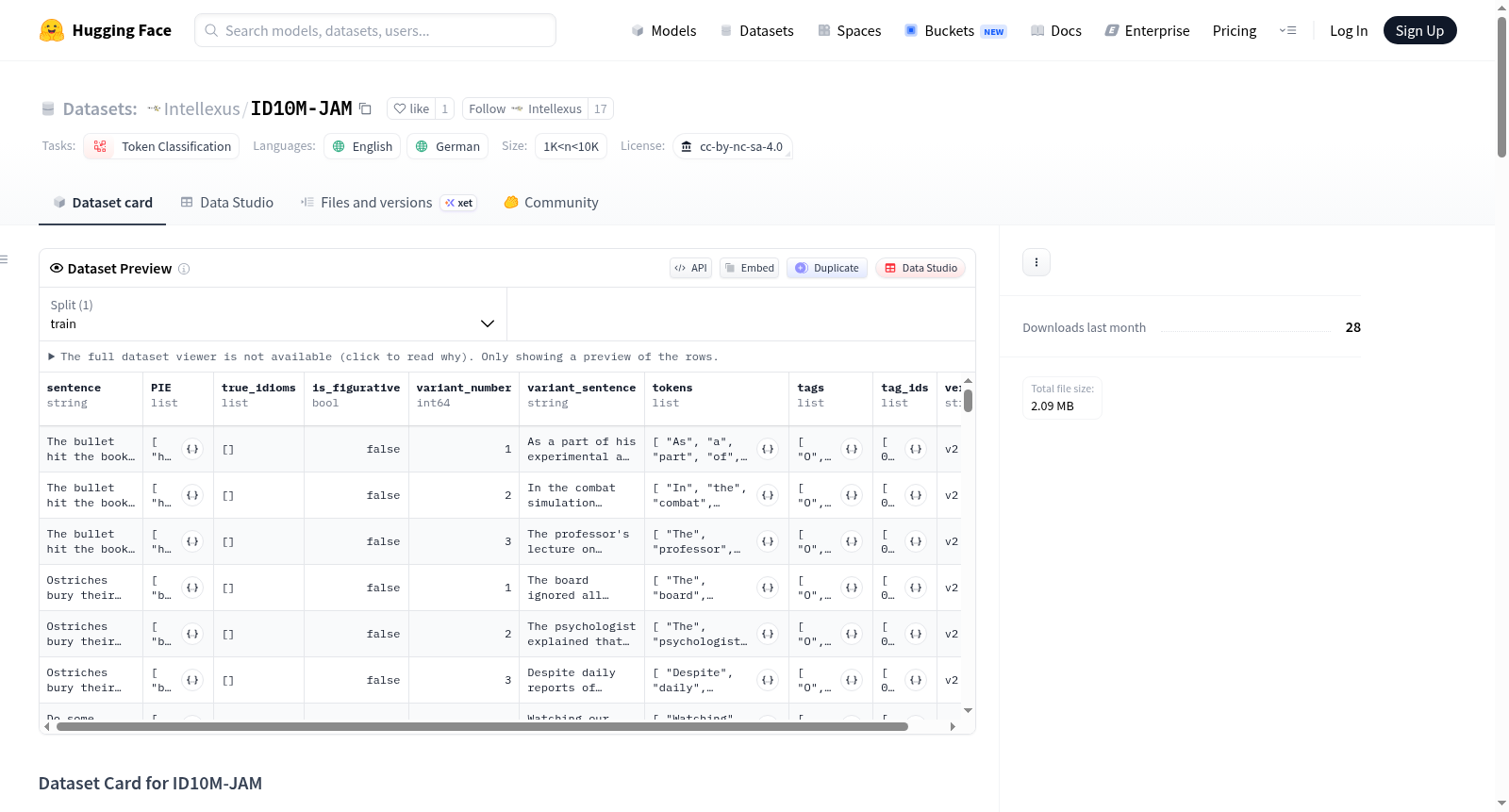1509x812 pixels.
Task: Click the Intellexus follower count 17
Action: [x=601, y=108]
